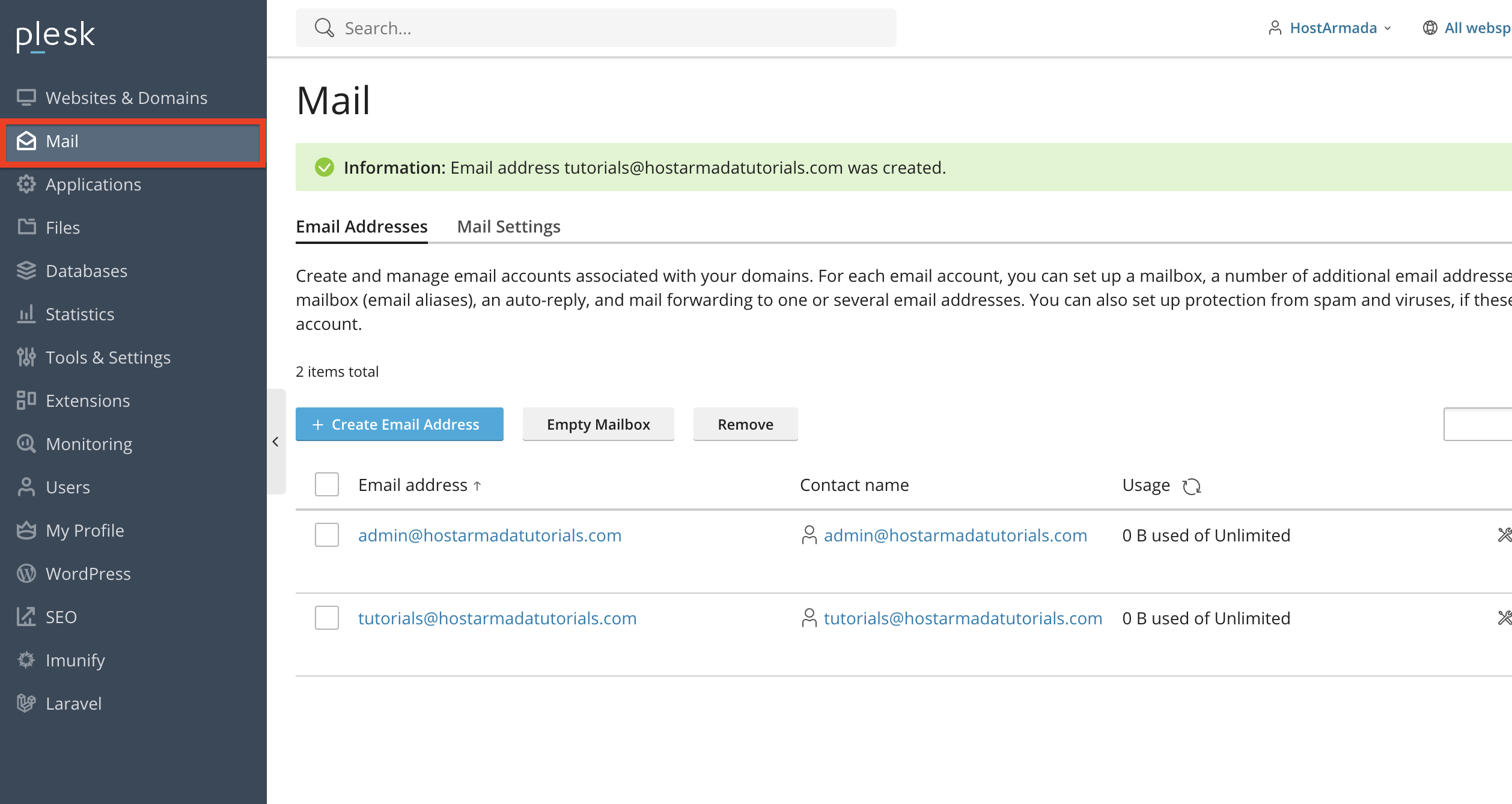Image resolution: width=1512 pixels, height=804 pixels.
Task: Collapse the left sidebar with arrow
Action: 276,442
